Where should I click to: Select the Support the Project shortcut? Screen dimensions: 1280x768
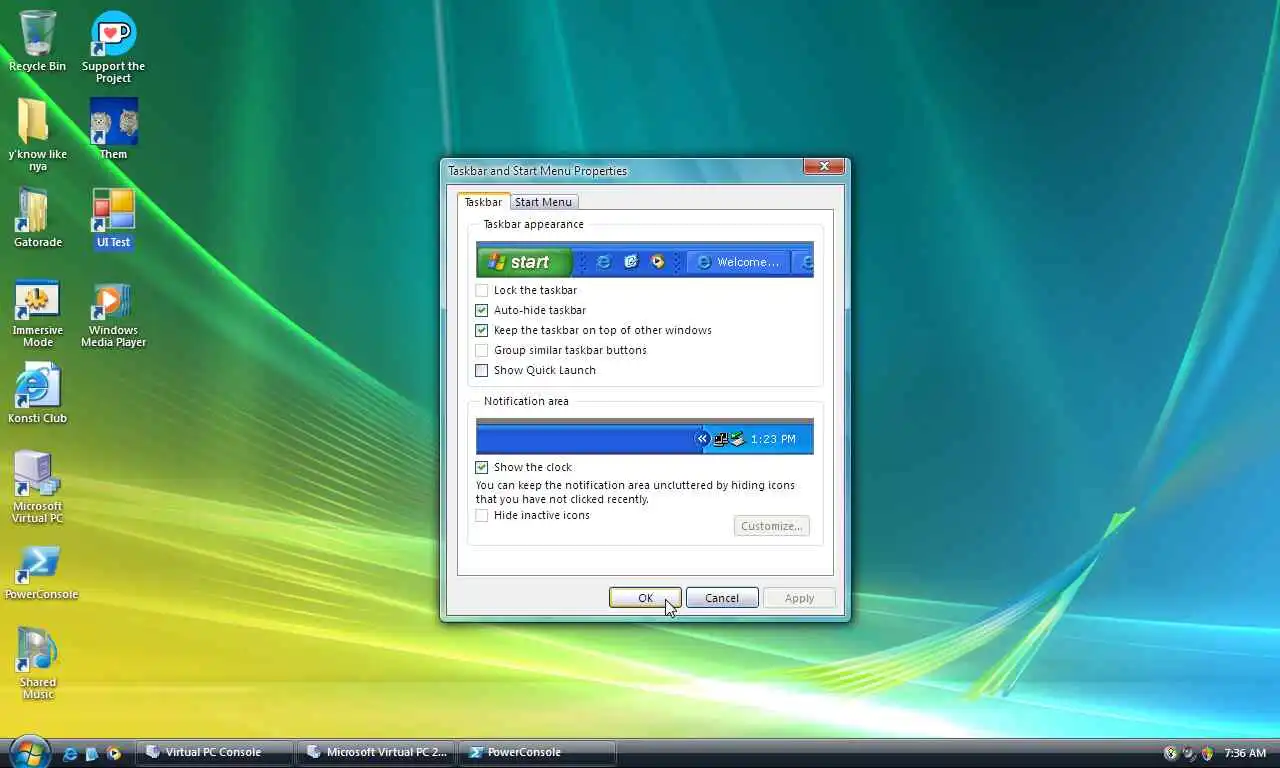(x=113, y=48)
